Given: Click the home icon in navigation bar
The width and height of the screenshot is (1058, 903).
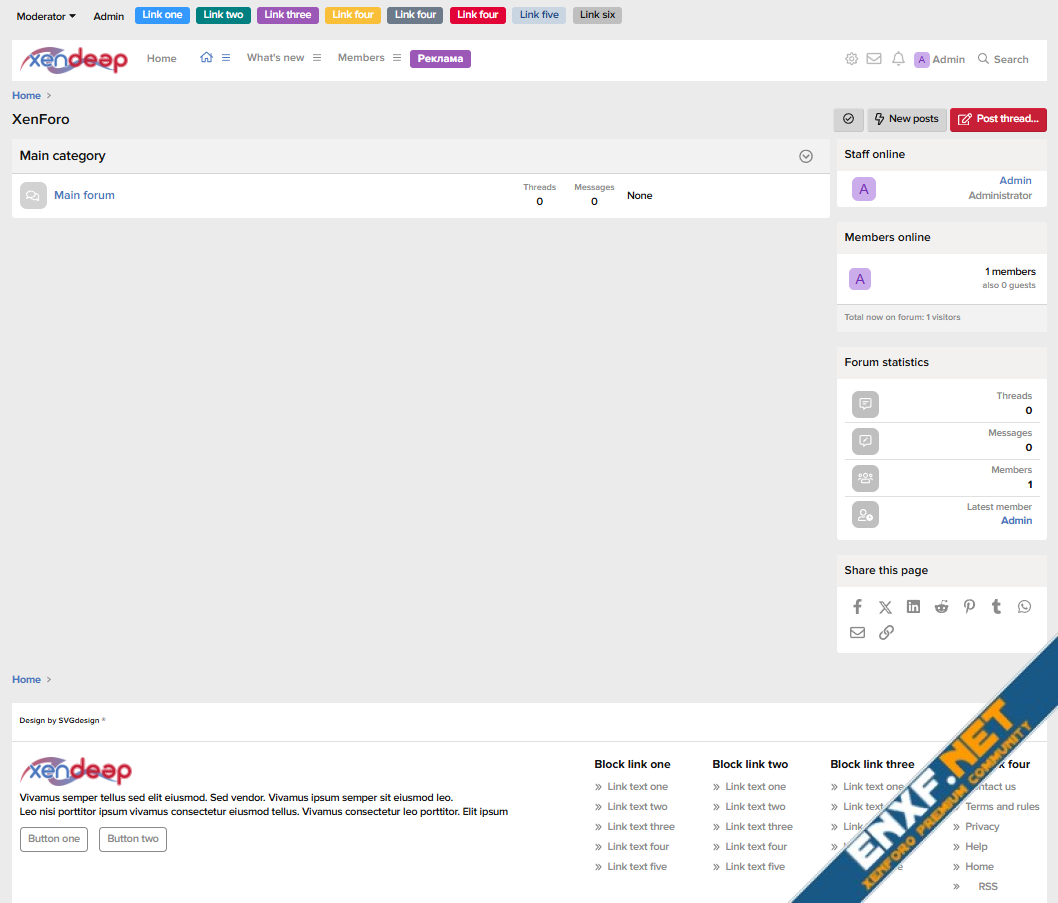Looking at the screenshot, I should click(x=206, y=58).
